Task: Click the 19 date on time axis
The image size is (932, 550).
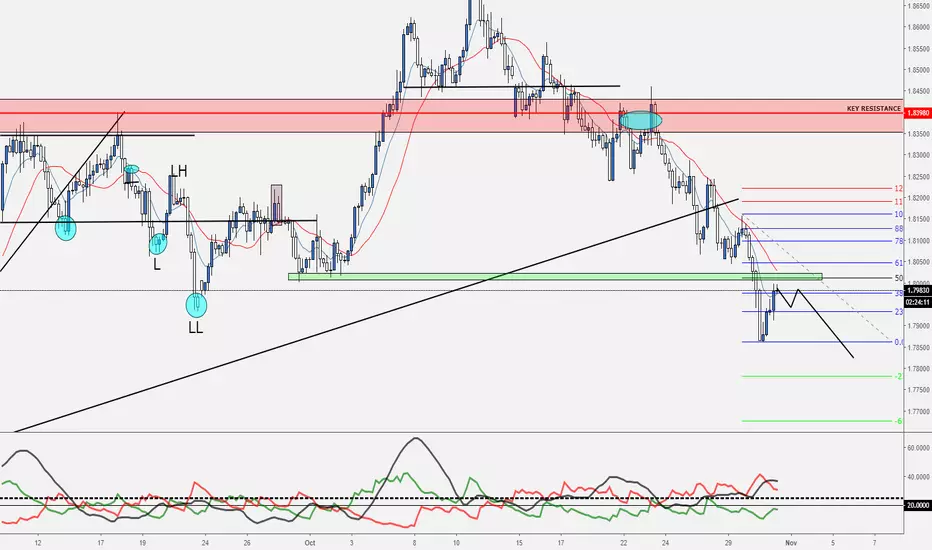Action: pyautogui.click(x=143, y=542)
